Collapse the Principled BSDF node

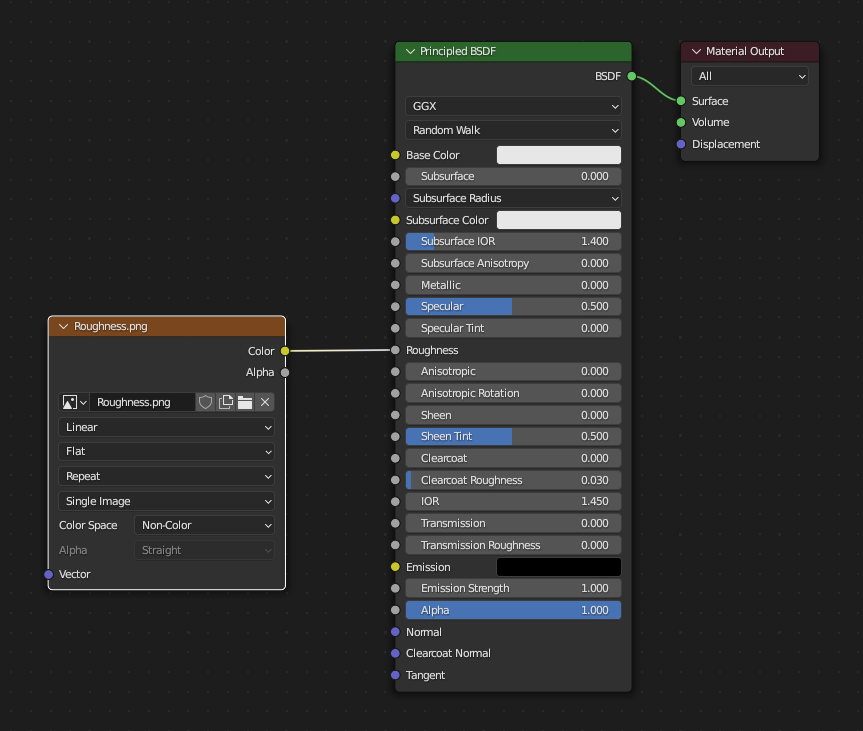click(x=410, y=51)
